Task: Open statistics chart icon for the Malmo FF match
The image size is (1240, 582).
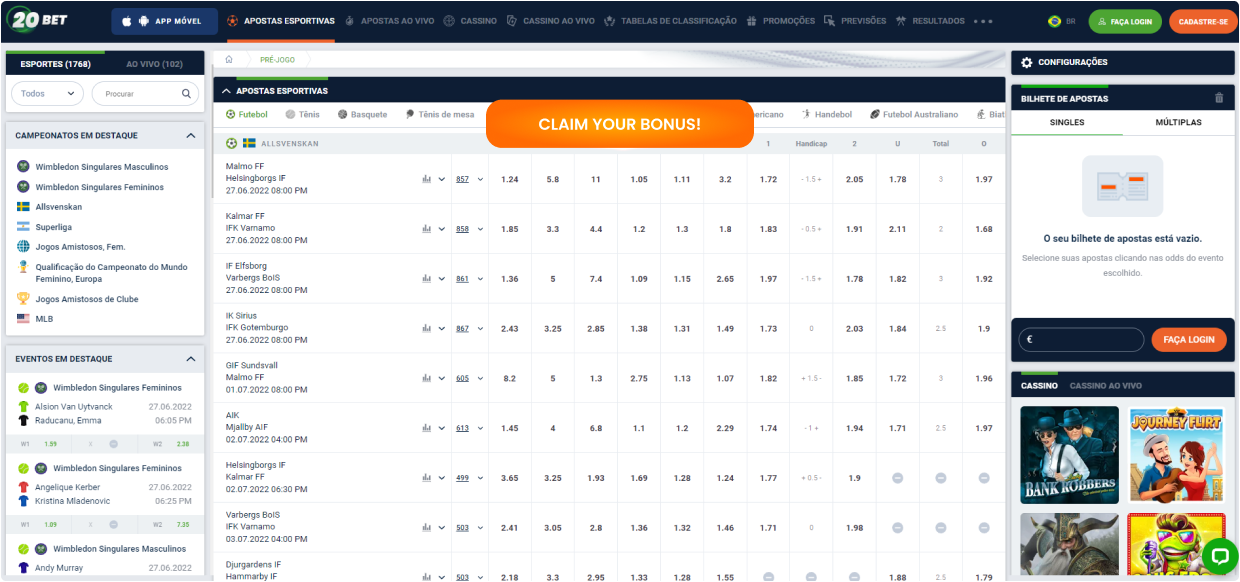Action: coord(427,179)
